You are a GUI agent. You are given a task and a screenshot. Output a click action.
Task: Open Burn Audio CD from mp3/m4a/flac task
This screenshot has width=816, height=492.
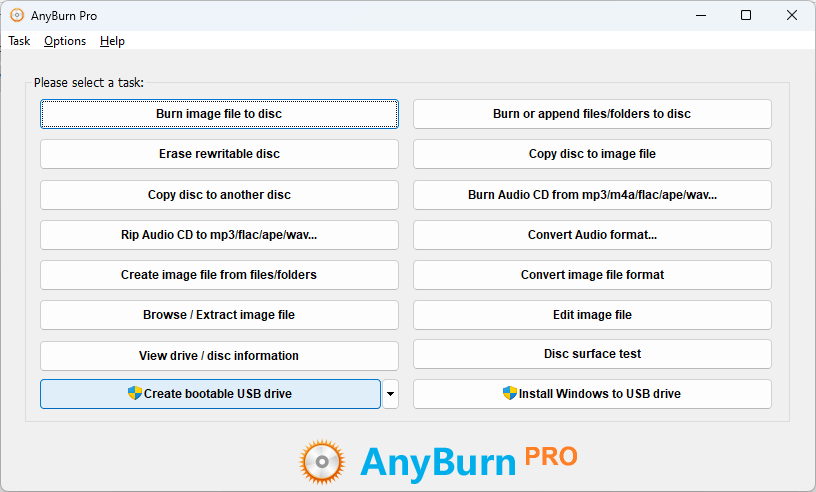coord(592,195)
